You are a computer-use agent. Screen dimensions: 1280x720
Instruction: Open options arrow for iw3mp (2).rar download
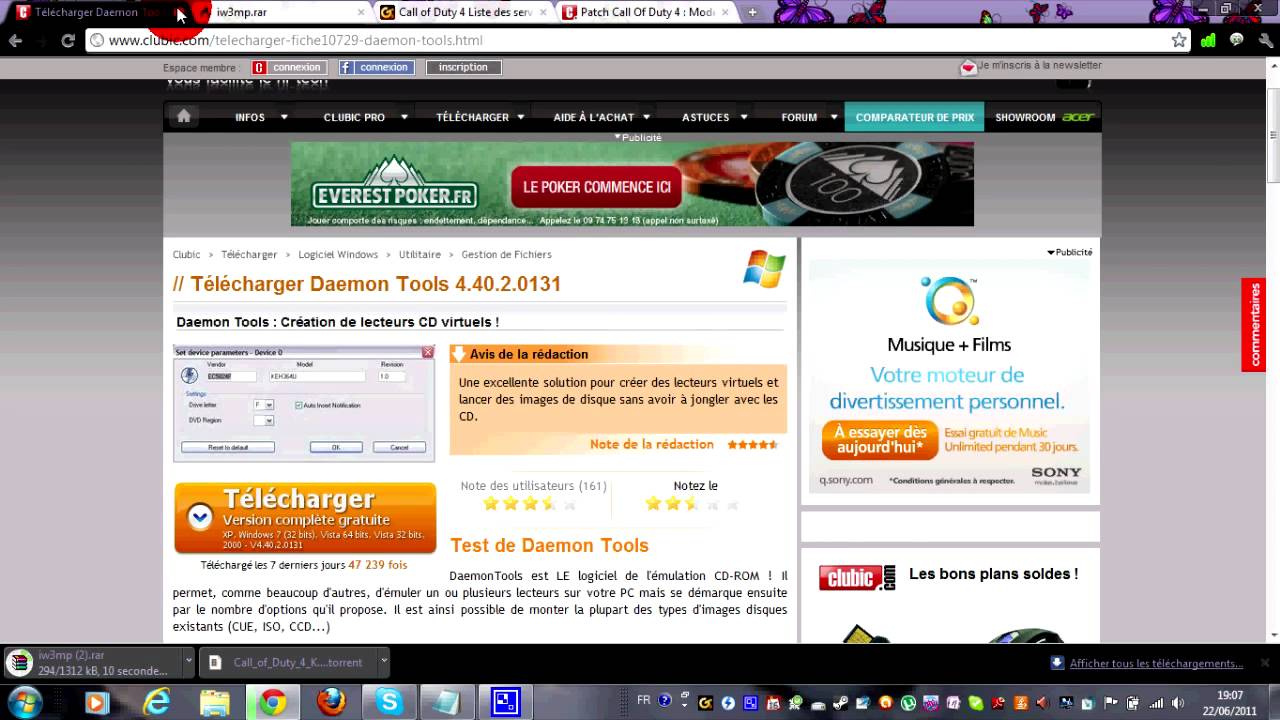[188, 661]
